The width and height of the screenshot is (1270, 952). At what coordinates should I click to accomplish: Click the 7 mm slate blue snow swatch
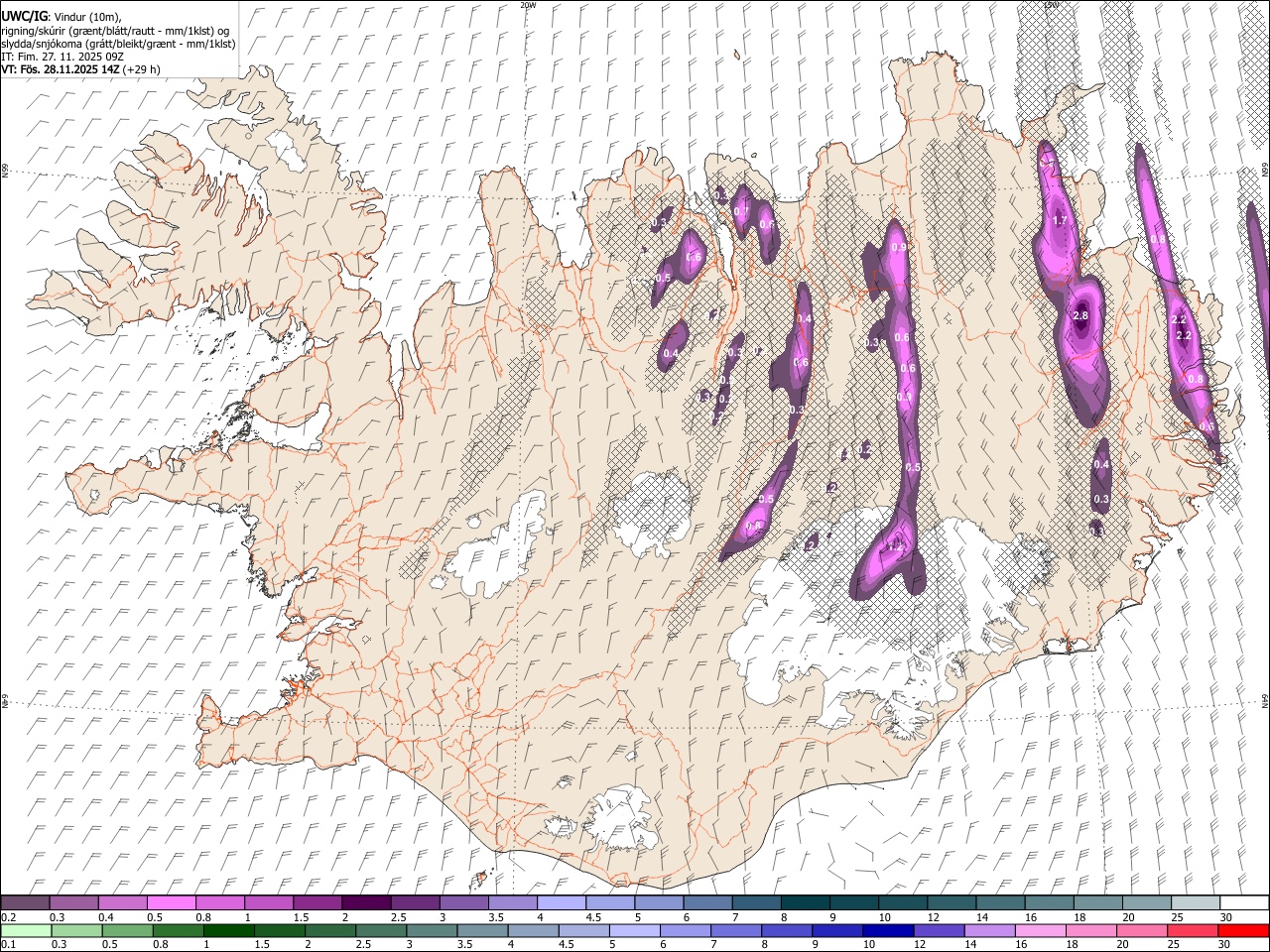point(755,902)
